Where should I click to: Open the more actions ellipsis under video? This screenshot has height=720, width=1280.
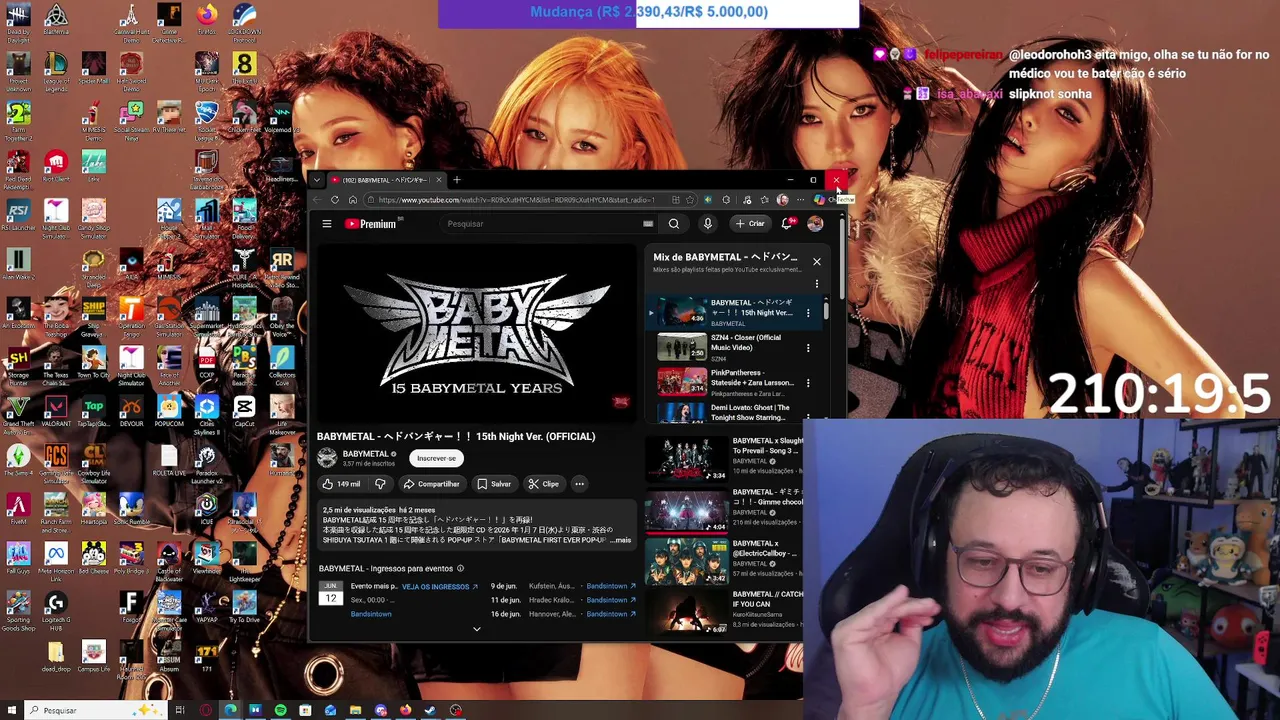pyautogui.click(x=579, y=484)
